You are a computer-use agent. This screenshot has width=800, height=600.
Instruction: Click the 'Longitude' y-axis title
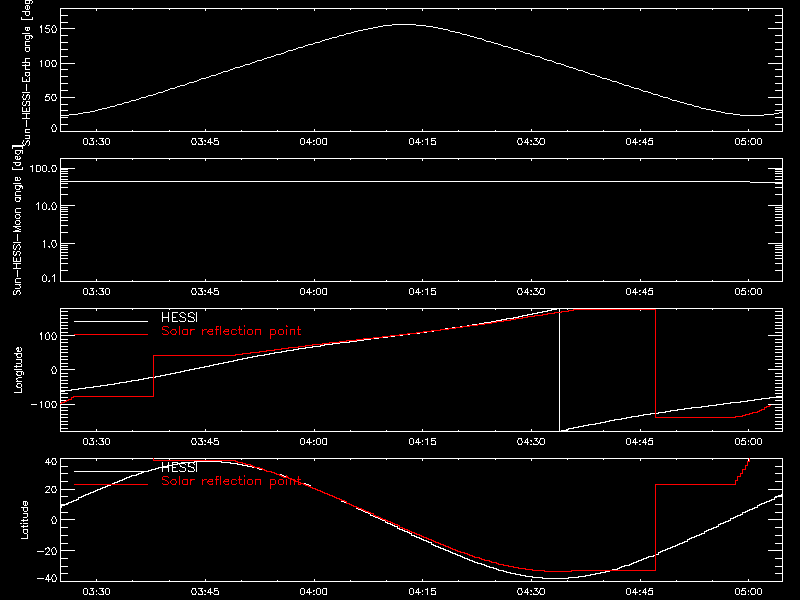[18, 370]
